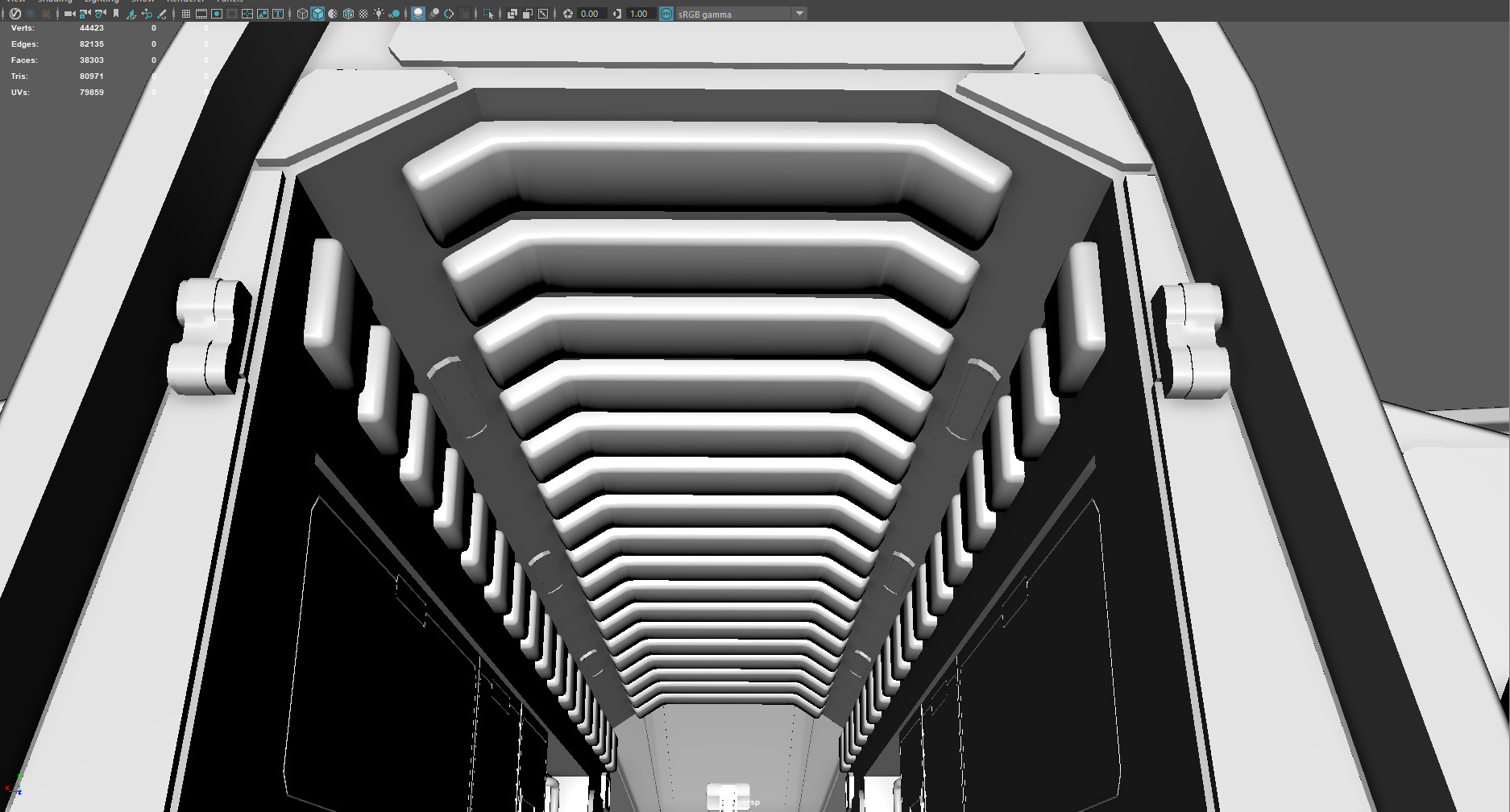This screenshot has width=1510, height=812.
Task: Click the V-Ray circle icon in panel toolbar
Action: (x=15, y=14)
